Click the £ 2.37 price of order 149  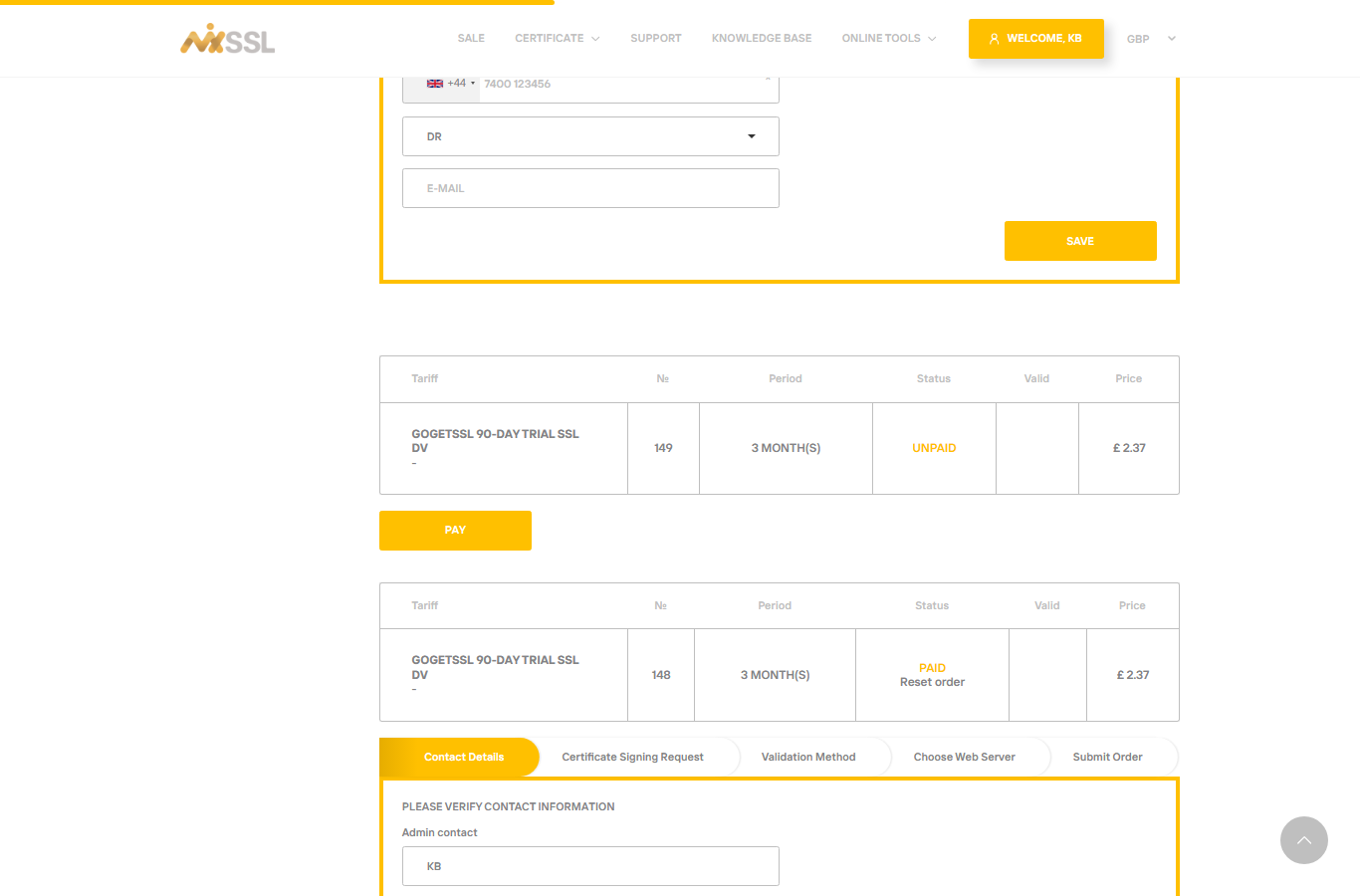pyautogui.click(x=1129, y=448)
